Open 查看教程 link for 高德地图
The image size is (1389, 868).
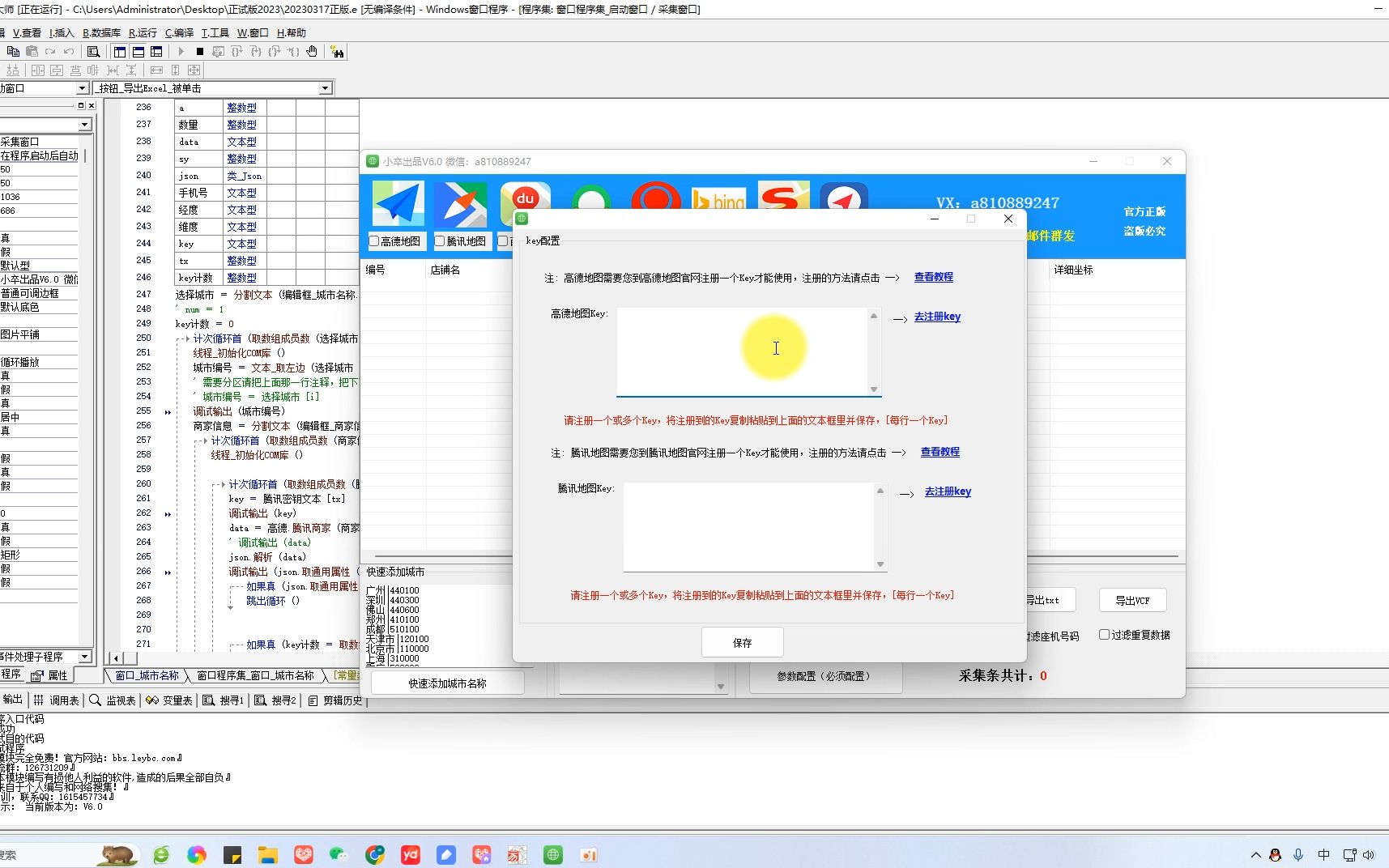(933, 277)
